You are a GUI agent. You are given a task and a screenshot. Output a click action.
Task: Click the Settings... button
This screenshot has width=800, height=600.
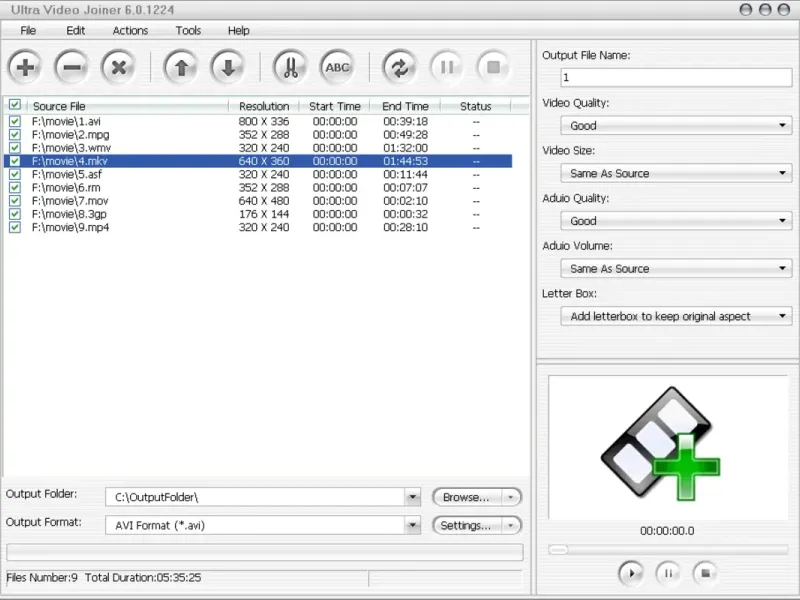coord(467,525)
